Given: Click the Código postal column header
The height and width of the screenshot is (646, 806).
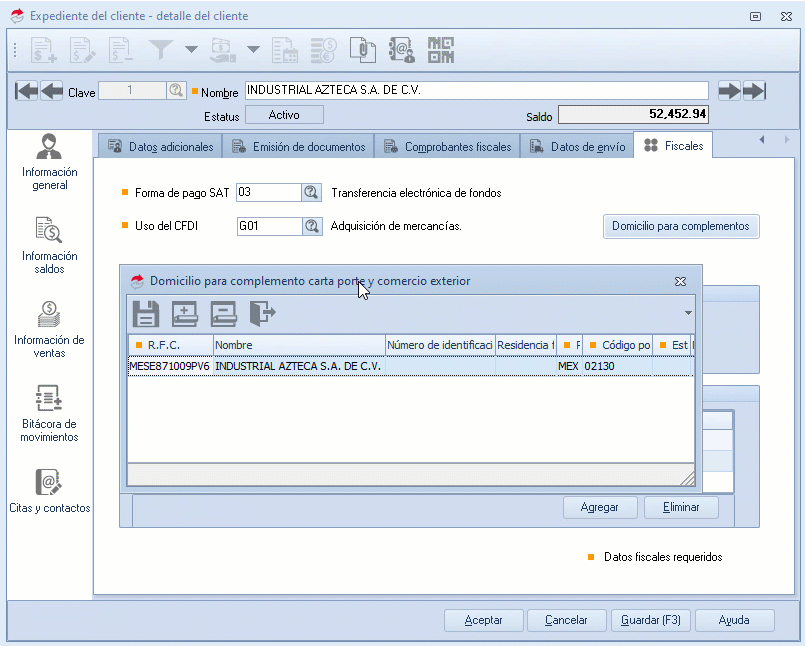Looking at the screenshot, I should (x=617, y=345).
